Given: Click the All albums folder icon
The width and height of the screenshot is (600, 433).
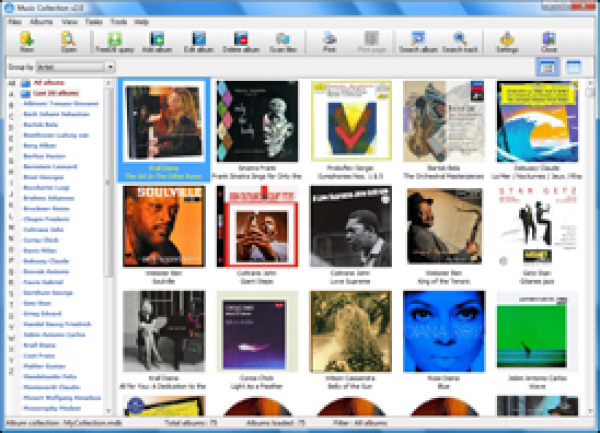Looking at the screenshot, I should tap(26, 83).
